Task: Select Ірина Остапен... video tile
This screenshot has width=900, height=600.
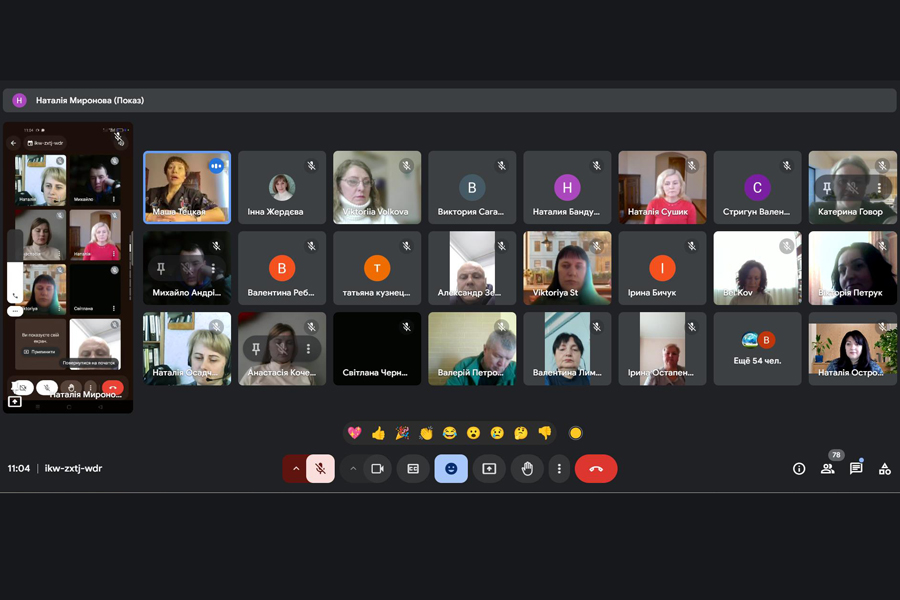Action: point(662,349)
